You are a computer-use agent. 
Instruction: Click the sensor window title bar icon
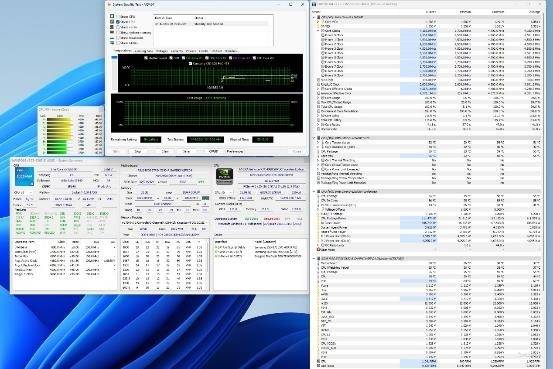tap(314, 4)
